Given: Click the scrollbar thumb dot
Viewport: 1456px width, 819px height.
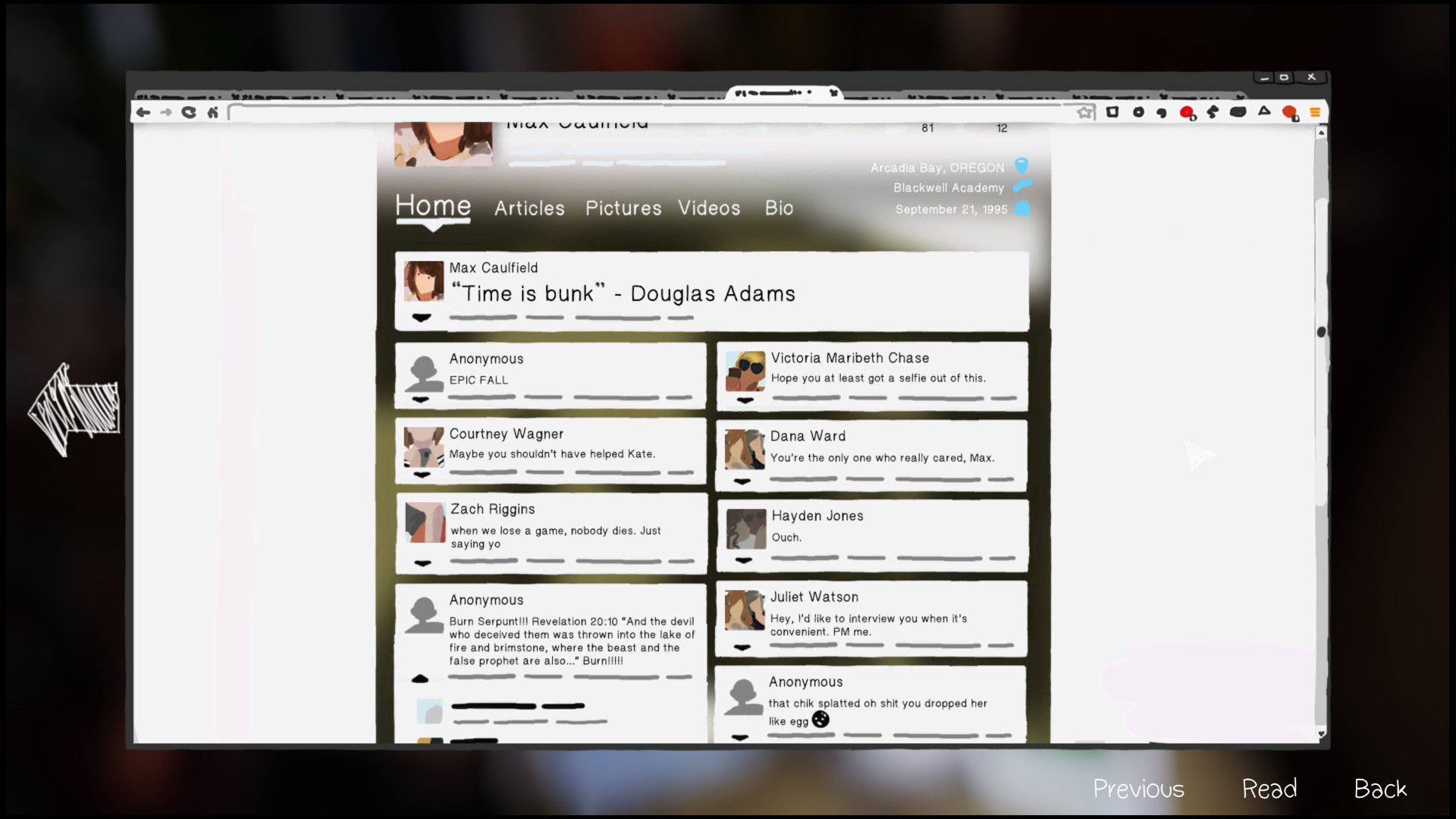Looking at the screenshot, I should coord(1322,332).
